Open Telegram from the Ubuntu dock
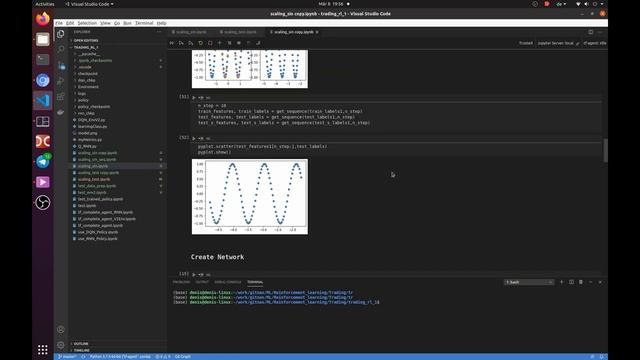The image size is (640, 360). click(x=42, y=162)
